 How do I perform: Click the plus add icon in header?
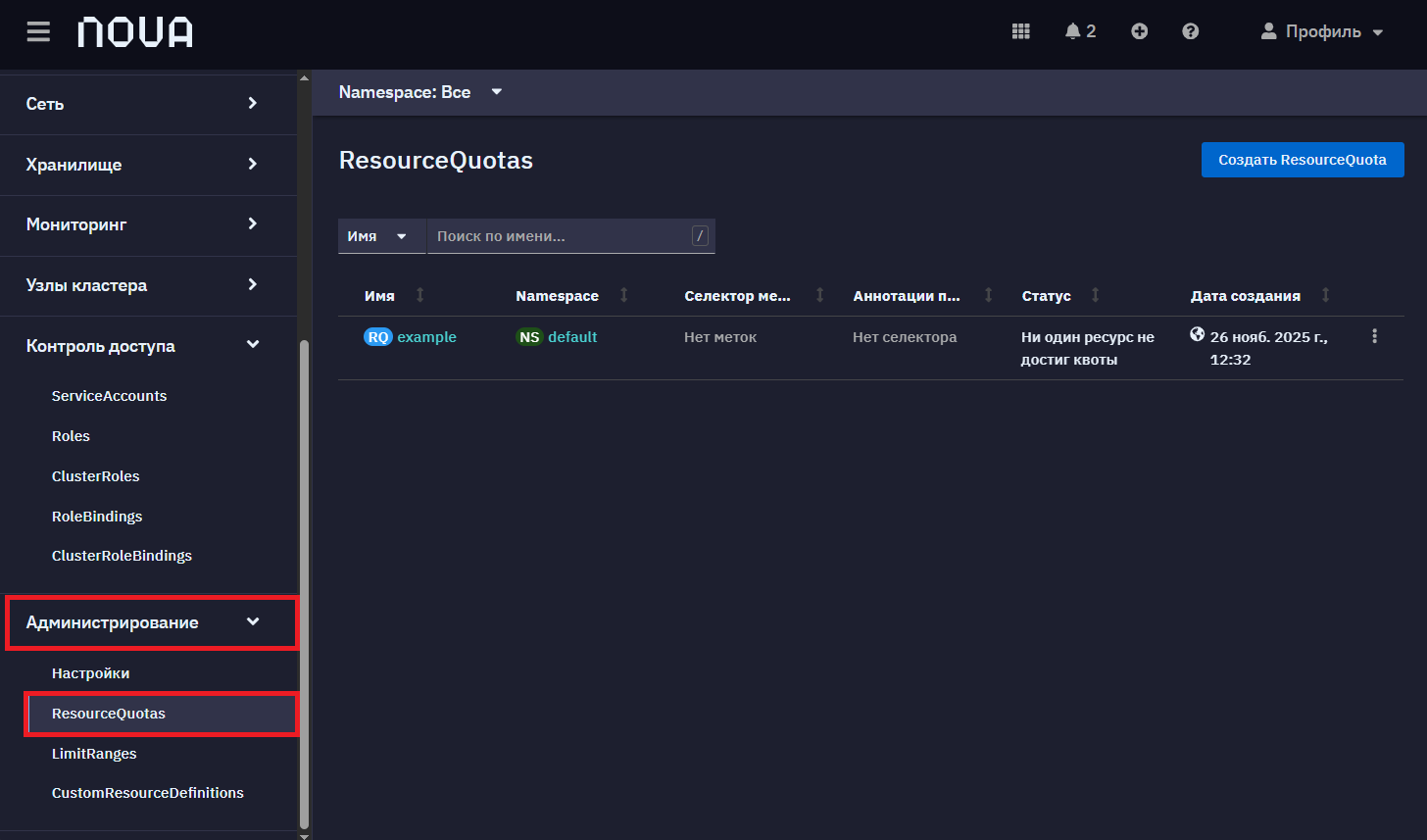coord(1139,31)
